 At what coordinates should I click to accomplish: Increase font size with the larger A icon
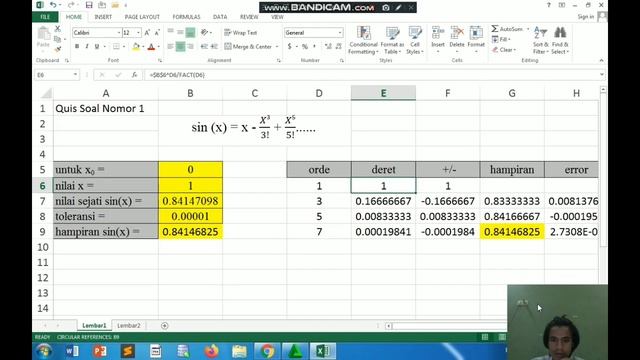(147, 33)
